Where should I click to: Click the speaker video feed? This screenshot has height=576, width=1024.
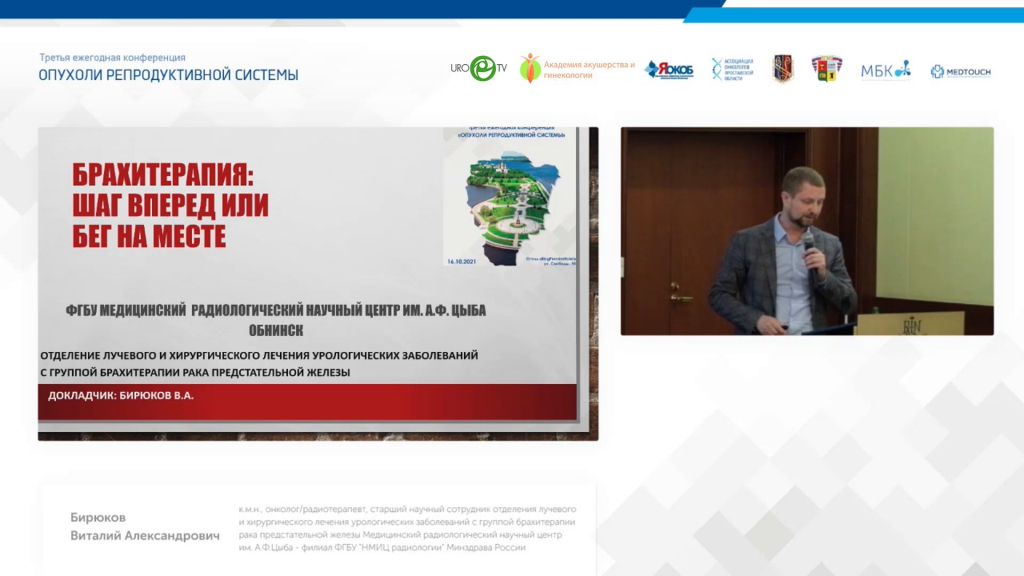[806, 231]
